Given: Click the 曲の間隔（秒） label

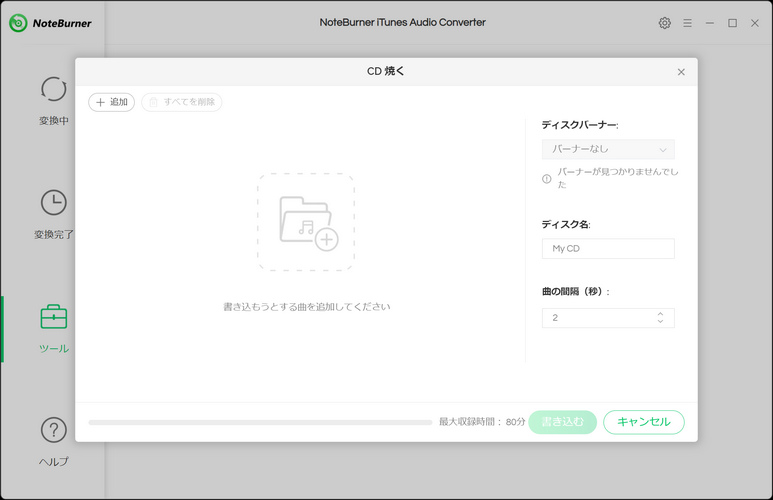Looking at the screenshot, I should pyautogui.click(x=576, y=291).
